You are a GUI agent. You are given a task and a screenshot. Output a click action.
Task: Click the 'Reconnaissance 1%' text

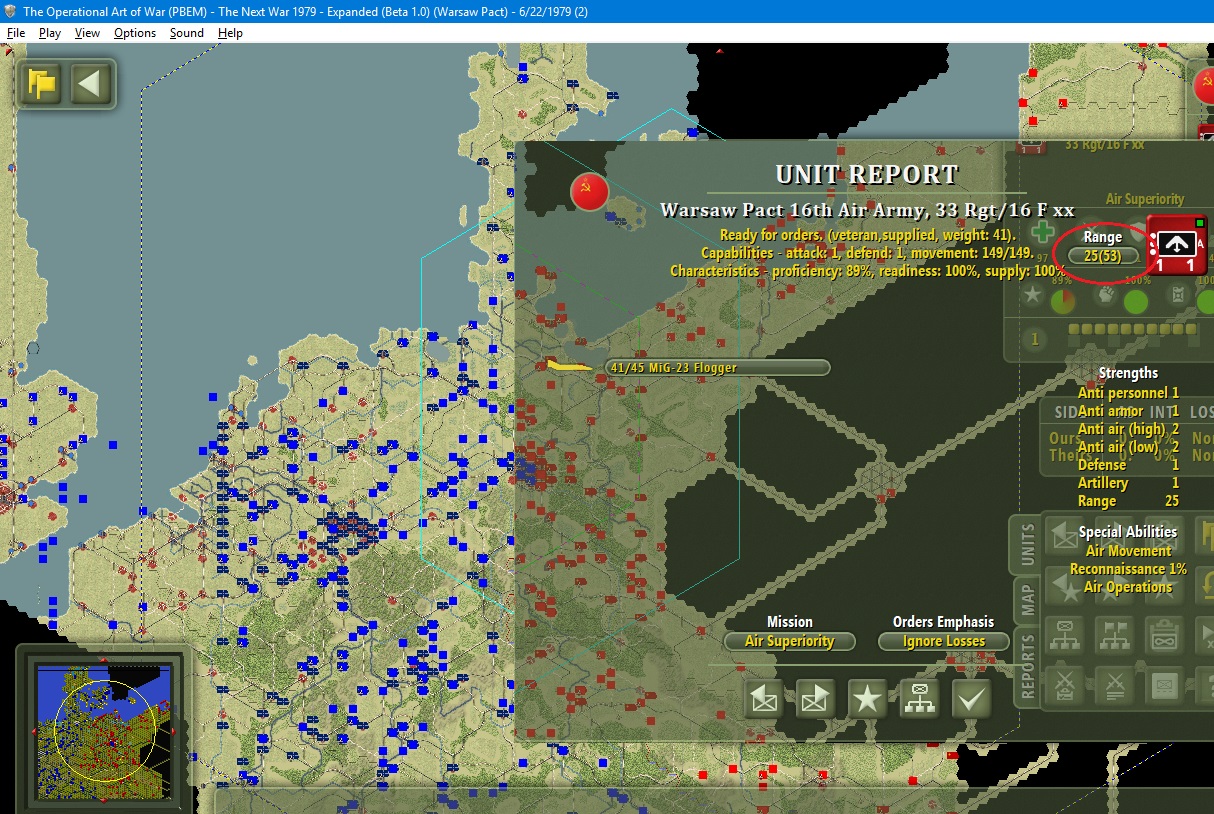tap(1128, 569)
